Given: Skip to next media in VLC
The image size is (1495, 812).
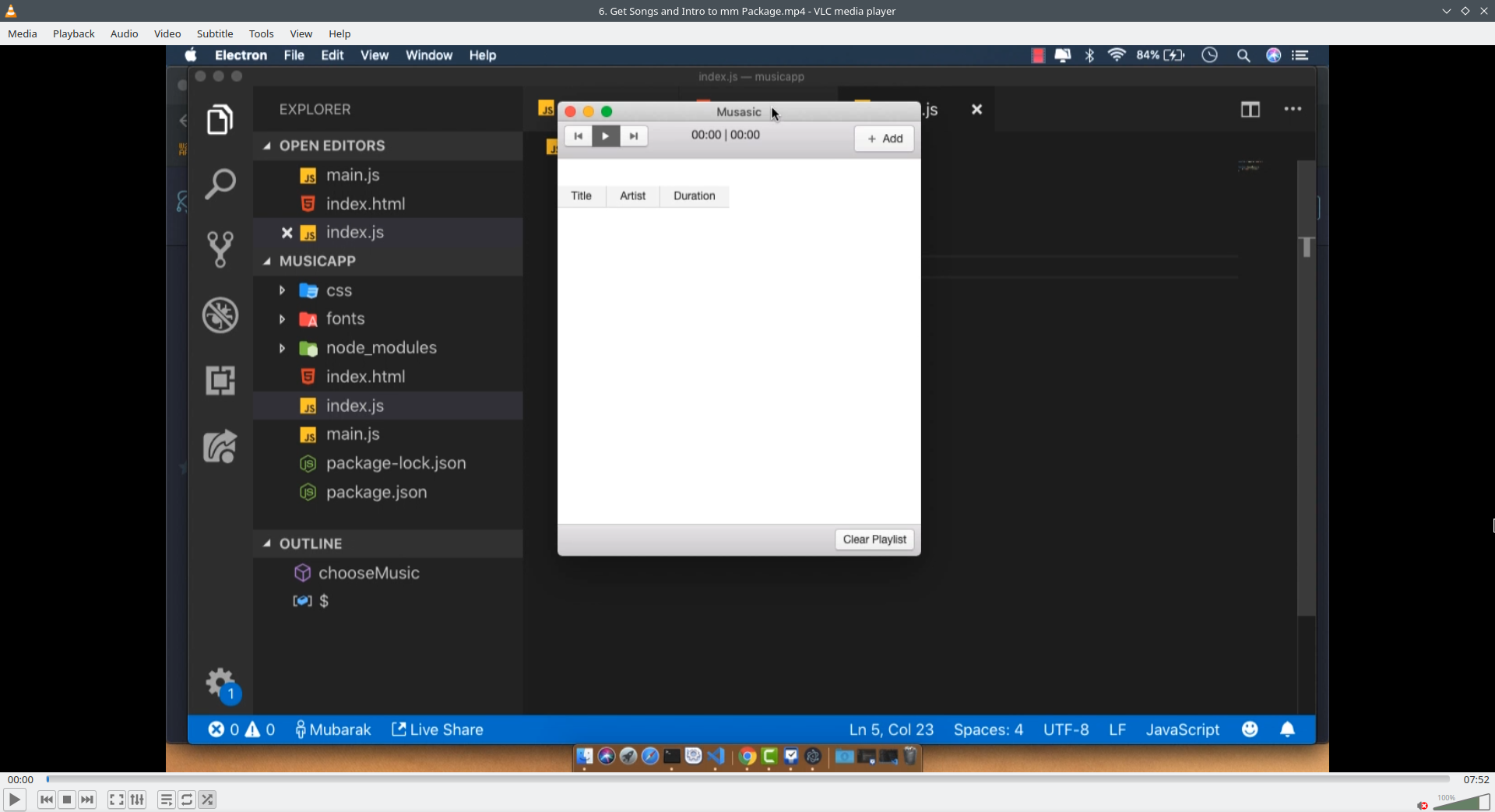Looking at the screenshot, I should coord(87,800).
